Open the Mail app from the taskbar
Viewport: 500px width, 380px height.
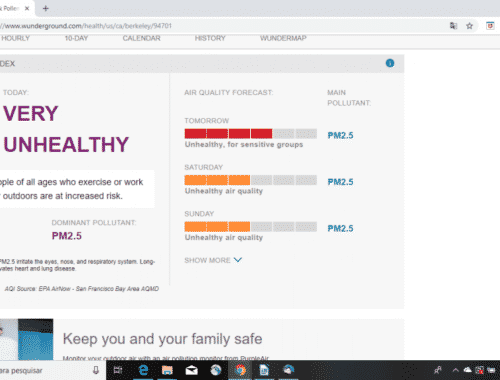(192, 370)
